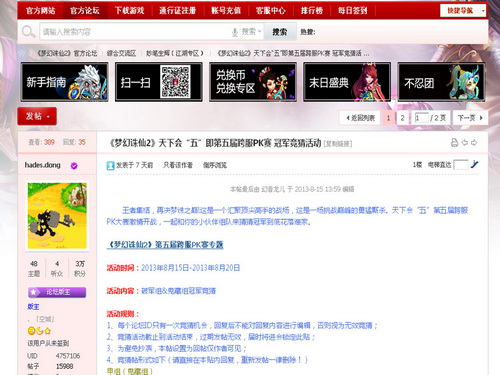Open 不忍团 banner
The width and height of the screenshot is (500, 375).
[x=441, y=82]
